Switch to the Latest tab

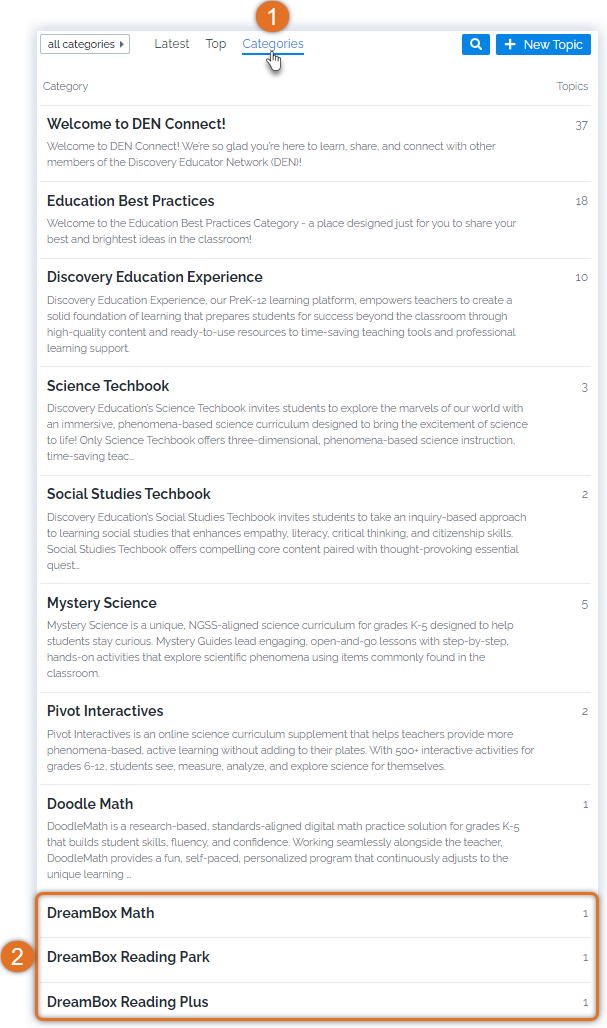point(171,43)
